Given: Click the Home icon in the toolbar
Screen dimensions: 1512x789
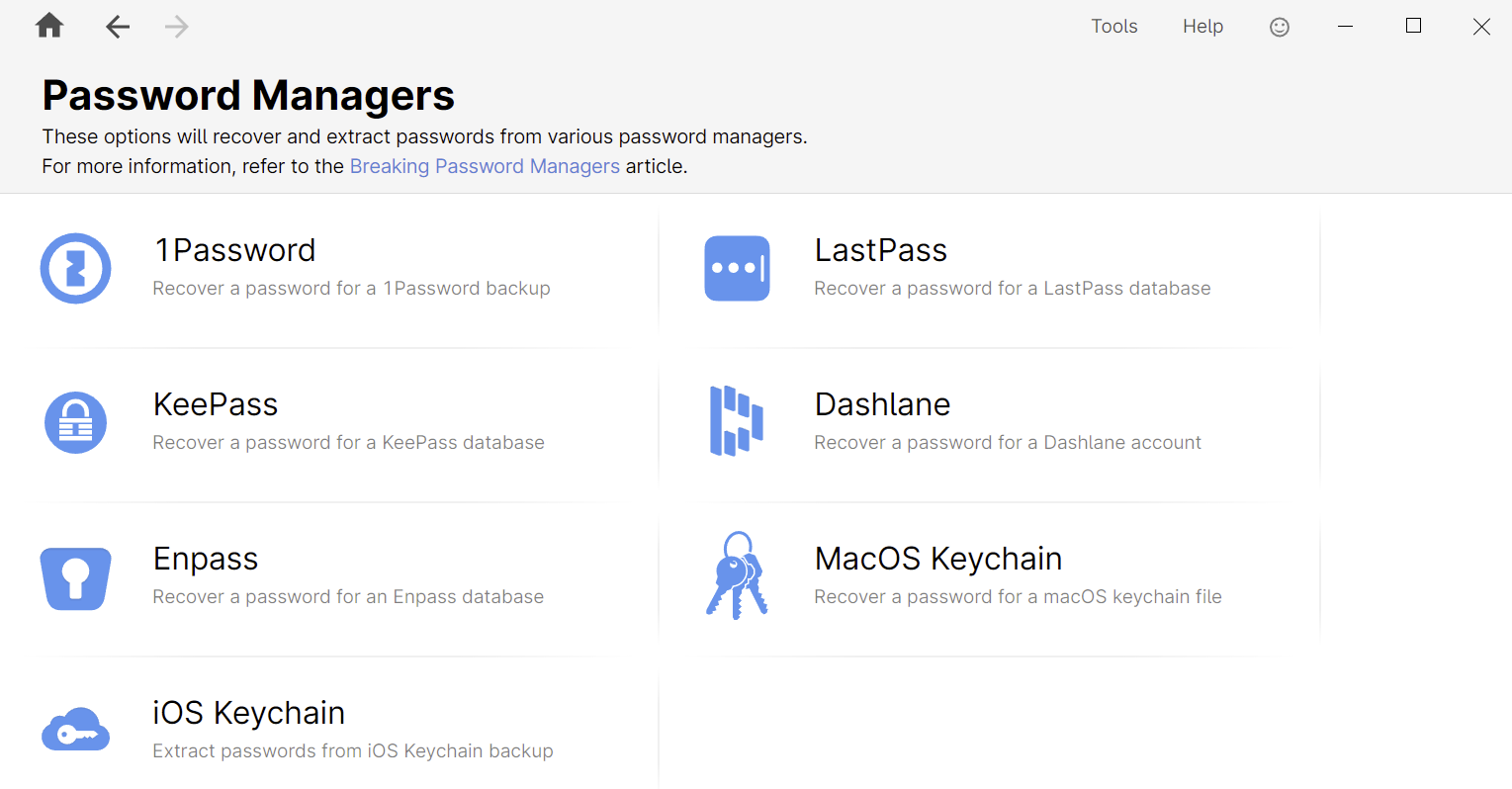Looking at the screenshot, I should [48, 26].
